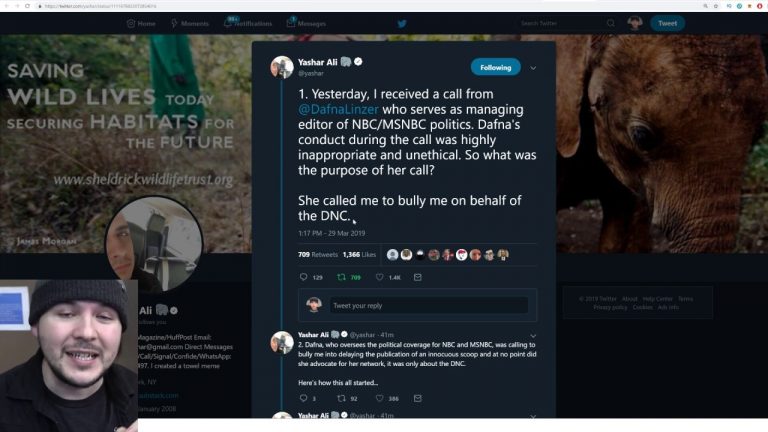
Task: Reply to main tweet via comment icon
Action: (x=304, y=277)
